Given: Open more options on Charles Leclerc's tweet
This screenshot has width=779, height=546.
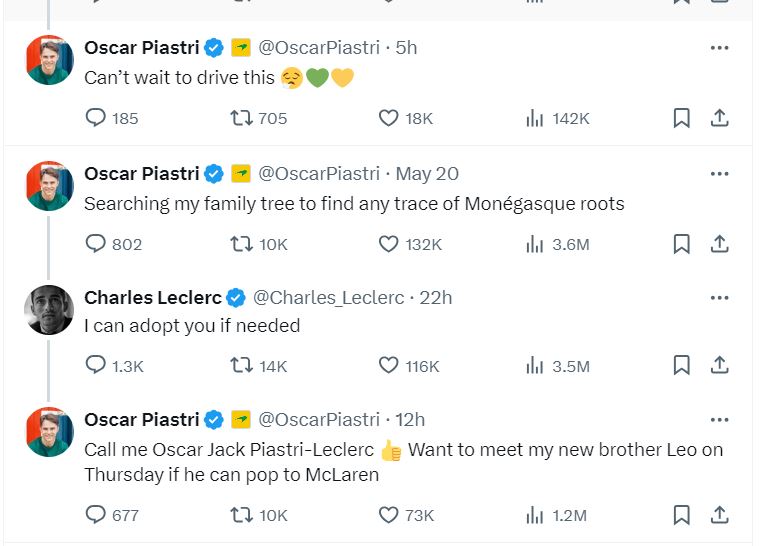Looking at the screenshot, I should 719,298.
